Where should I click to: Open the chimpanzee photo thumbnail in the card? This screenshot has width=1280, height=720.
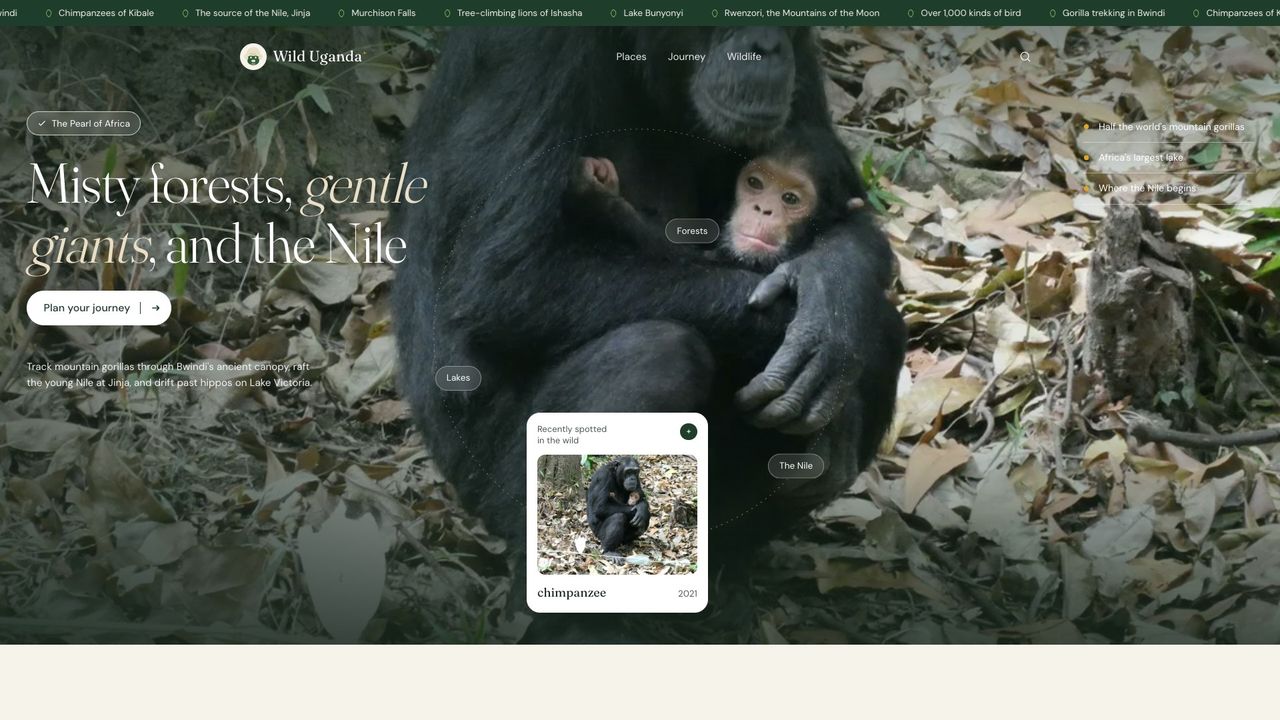[x=617, y=515]
